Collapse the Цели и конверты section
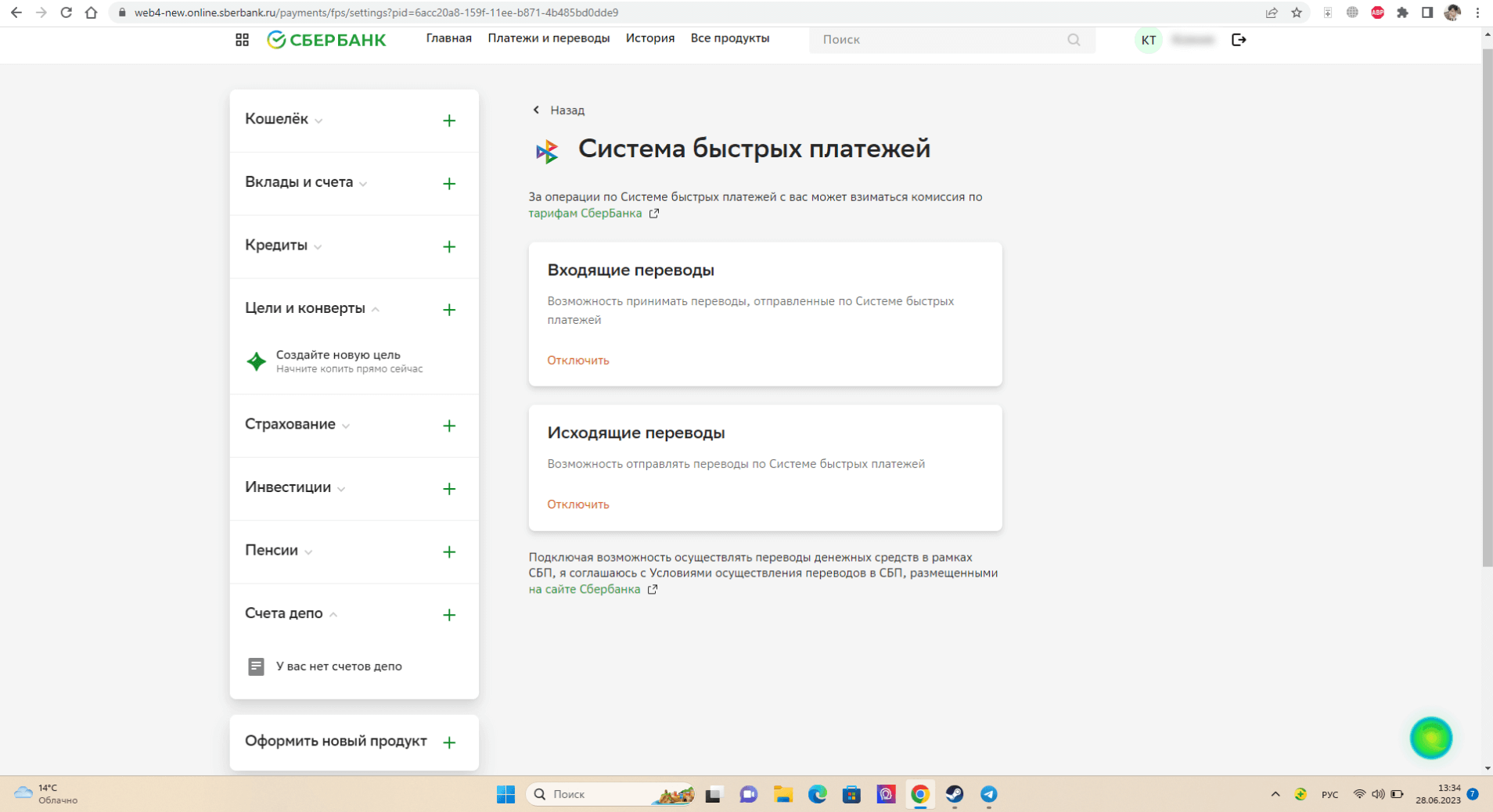This screenshot has height=812, width=1493. pyautogui.click(x=311, y=308)
